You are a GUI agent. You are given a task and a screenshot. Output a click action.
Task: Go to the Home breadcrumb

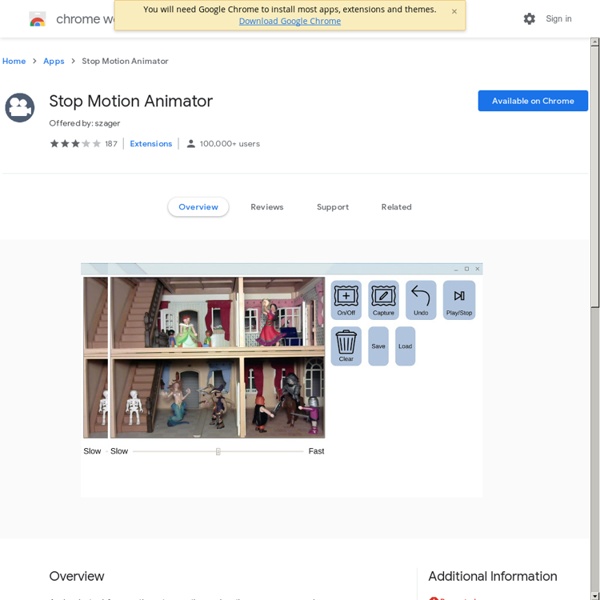pos(14,61)
